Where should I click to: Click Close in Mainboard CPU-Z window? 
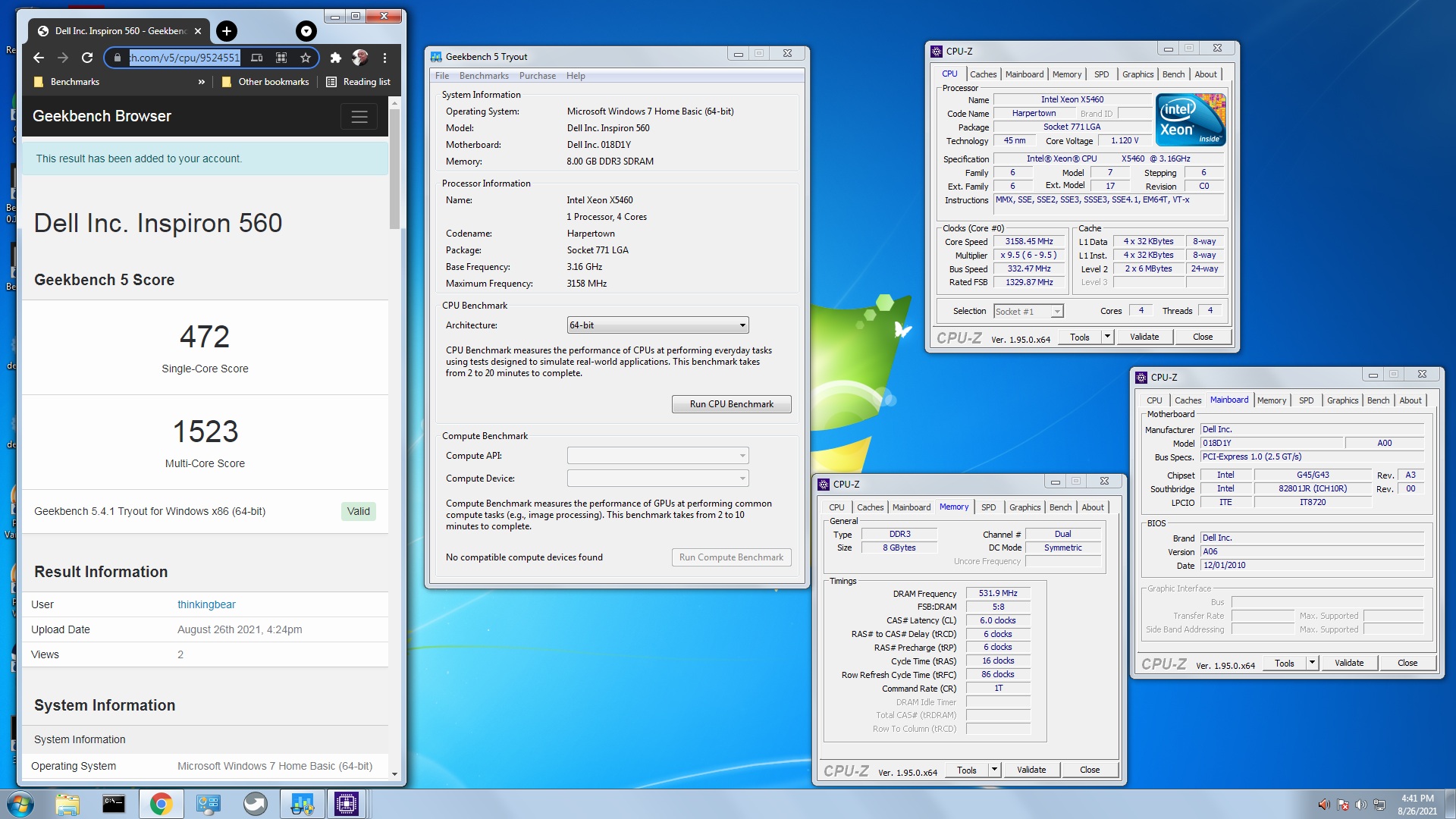pos(1407,663)
